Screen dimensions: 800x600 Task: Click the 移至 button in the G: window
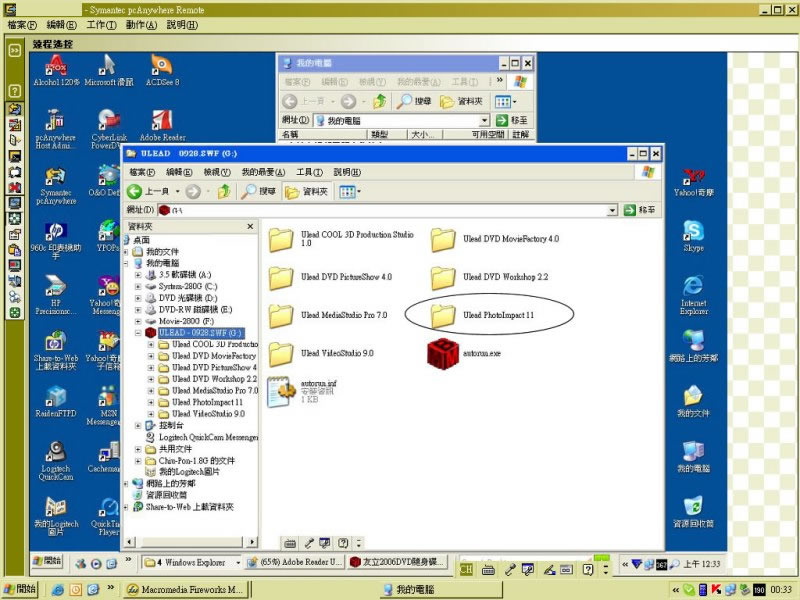[640, 210]
